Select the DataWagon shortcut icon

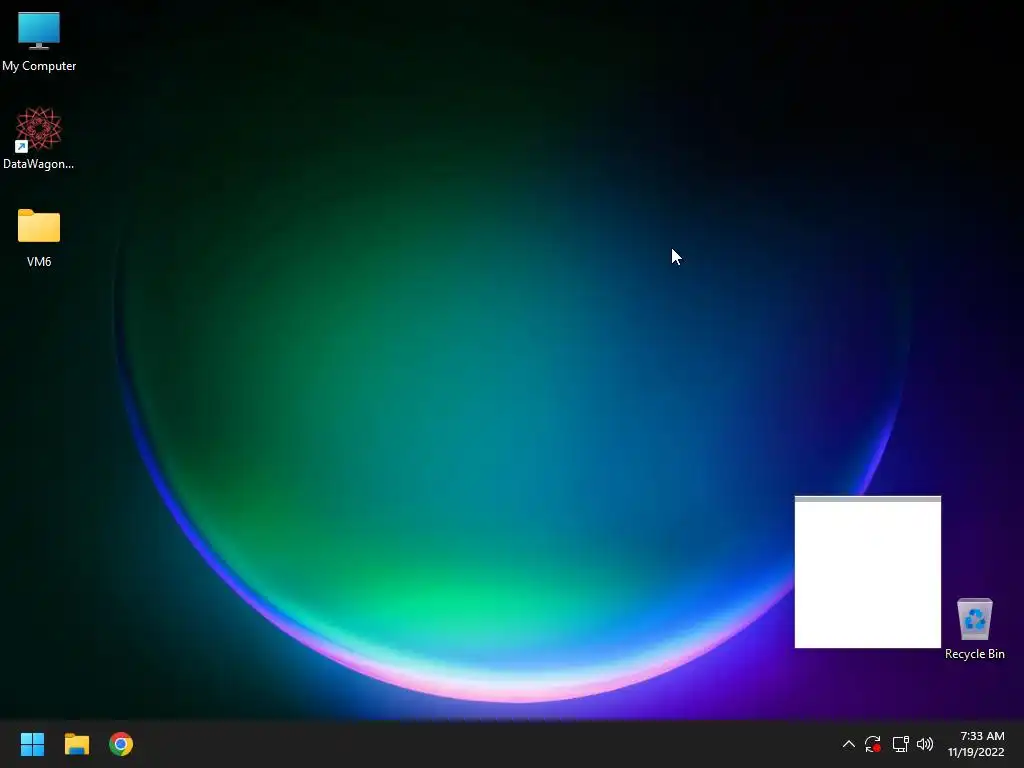[x=39, y=129]
